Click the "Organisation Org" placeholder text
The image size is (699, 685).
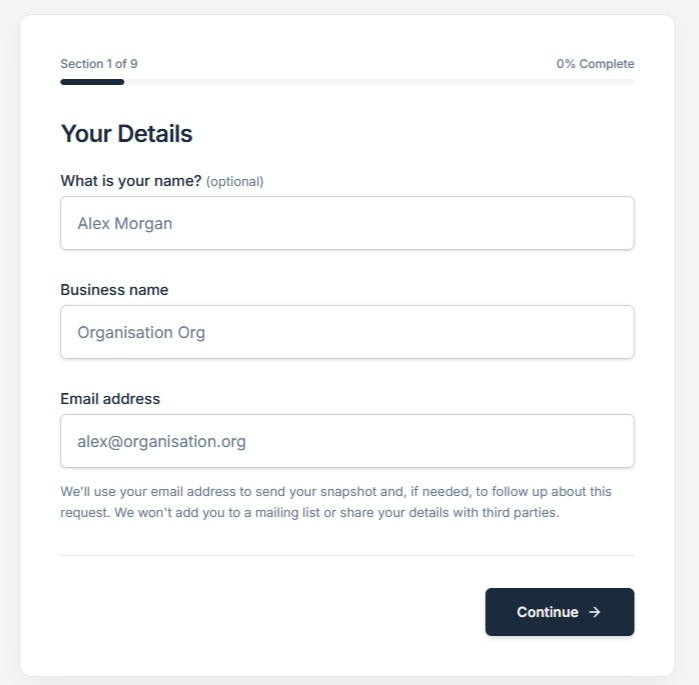141,333
